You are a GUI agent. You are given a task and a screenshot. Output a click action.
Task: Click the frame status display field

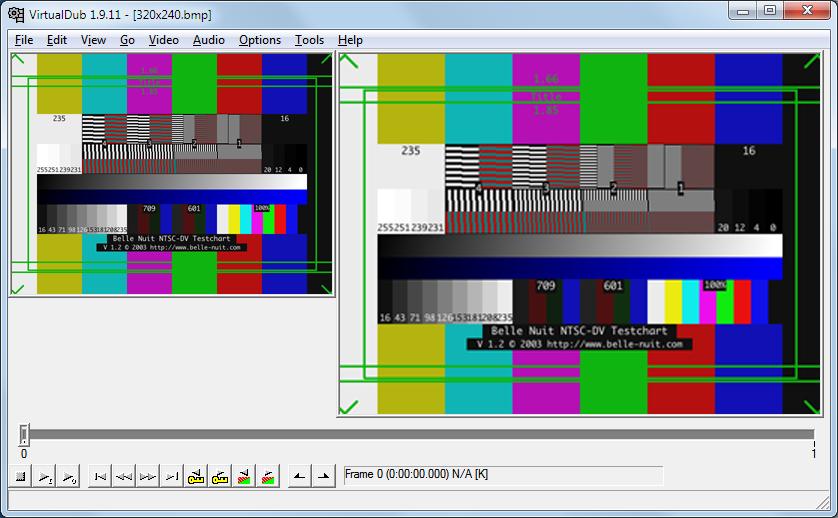pyautogui.click(x=503, y=475)
